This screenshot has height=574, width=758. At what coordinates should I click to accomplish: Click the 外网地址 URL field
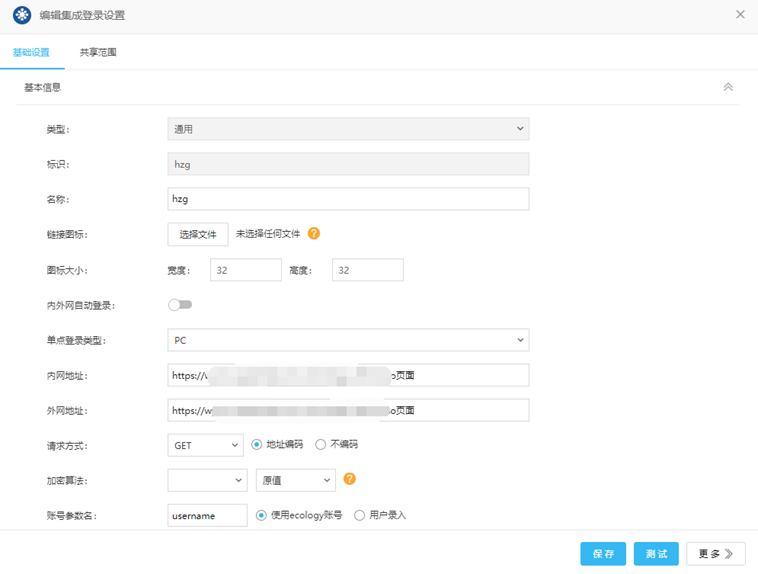point(348,410)
